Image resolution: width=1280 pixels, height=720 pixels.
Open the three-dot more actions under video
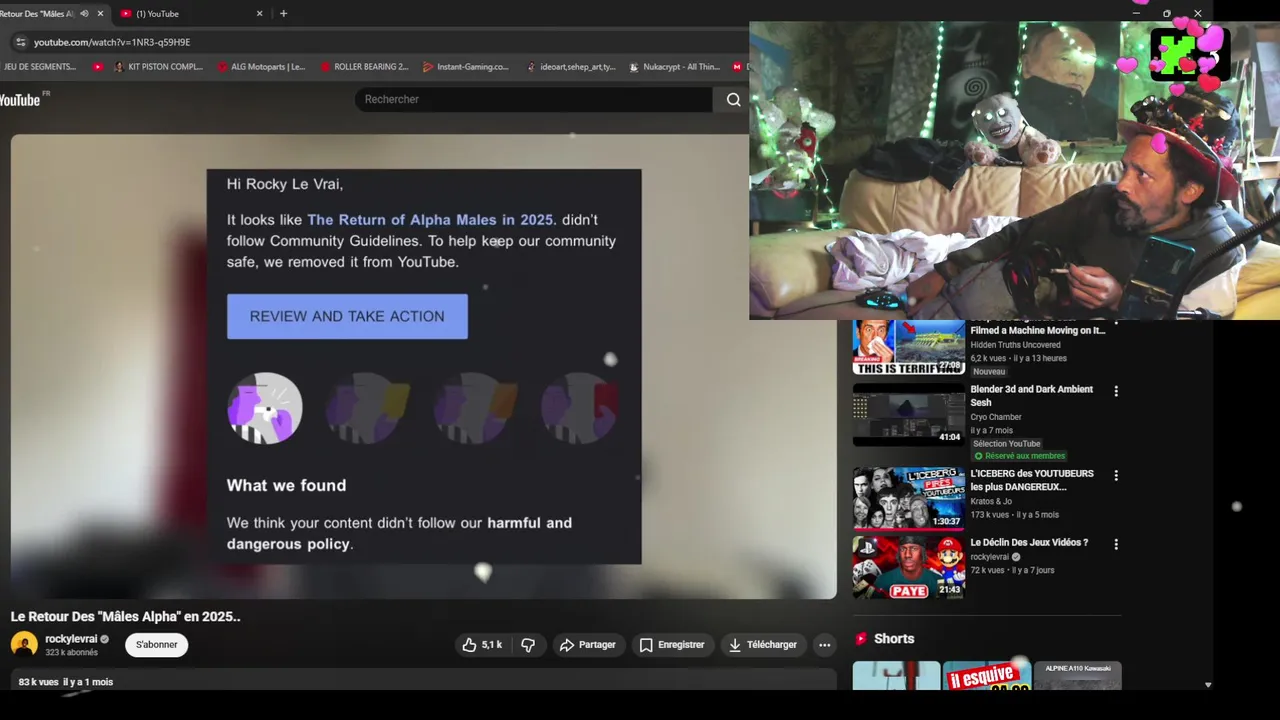(x=824, y=645)
